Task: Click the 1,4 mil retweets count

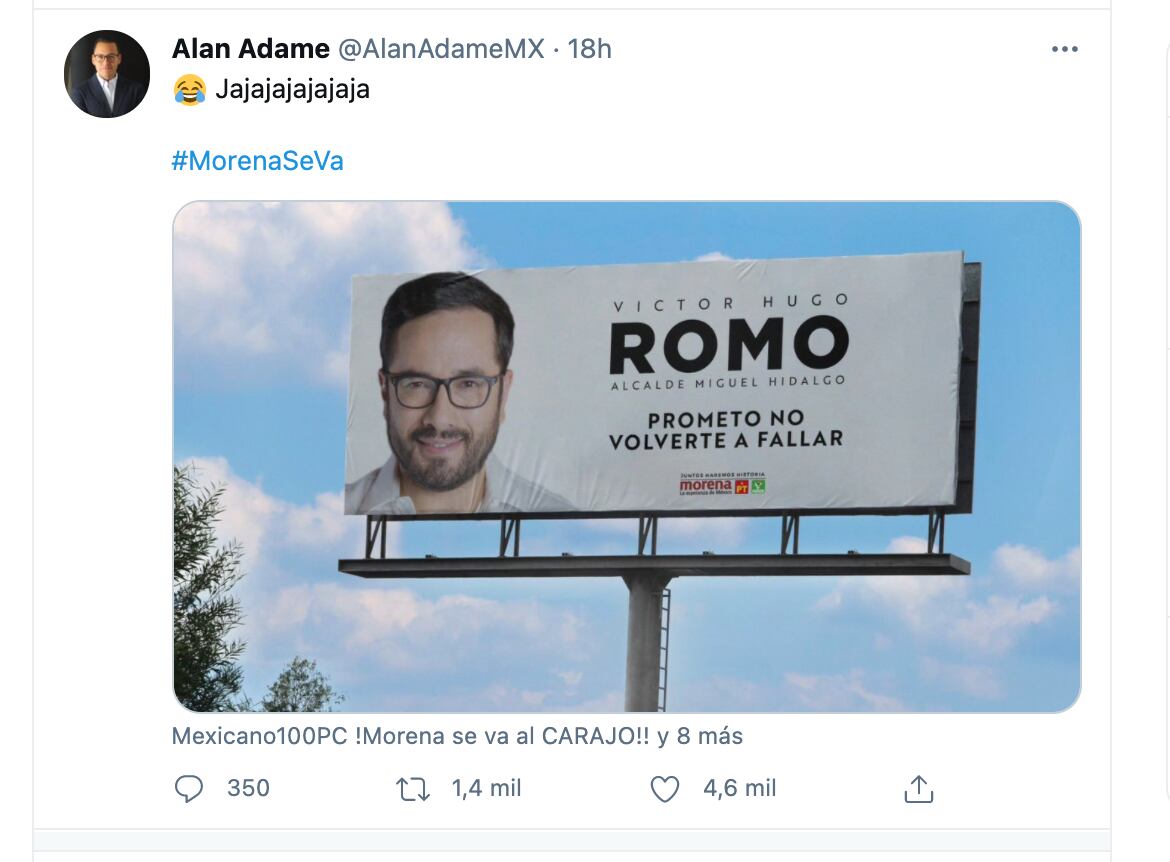Action: [487, 788]
